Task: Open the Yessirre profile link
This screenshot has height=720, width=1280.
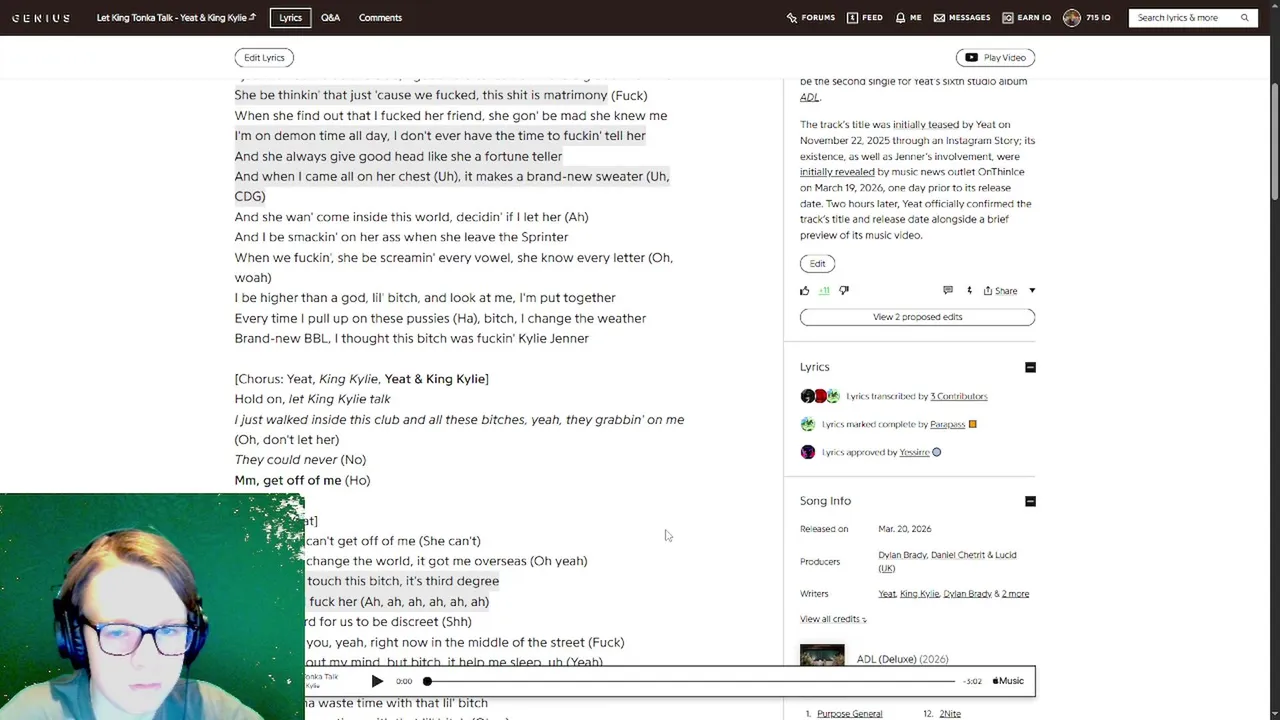Action: tap(914, 452)
